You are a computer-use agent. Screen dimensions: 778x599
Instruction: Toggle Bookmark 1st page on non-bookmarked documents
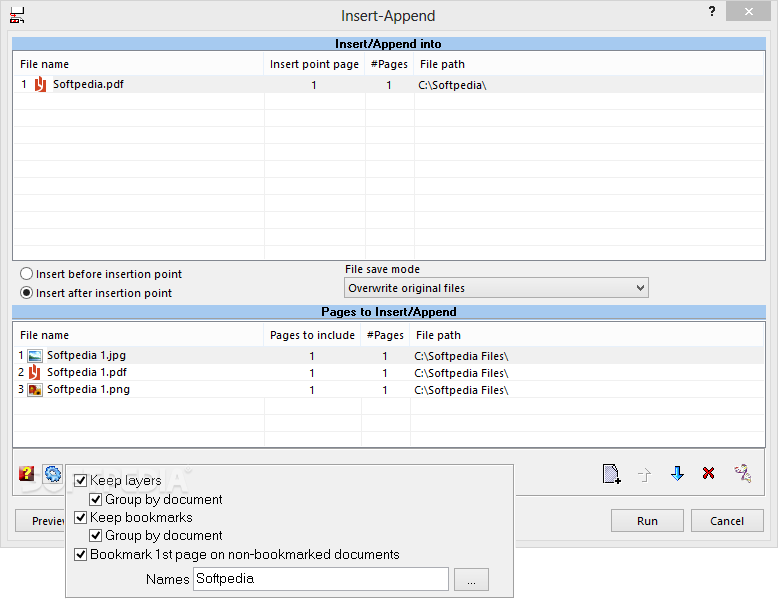click(80, 554)
